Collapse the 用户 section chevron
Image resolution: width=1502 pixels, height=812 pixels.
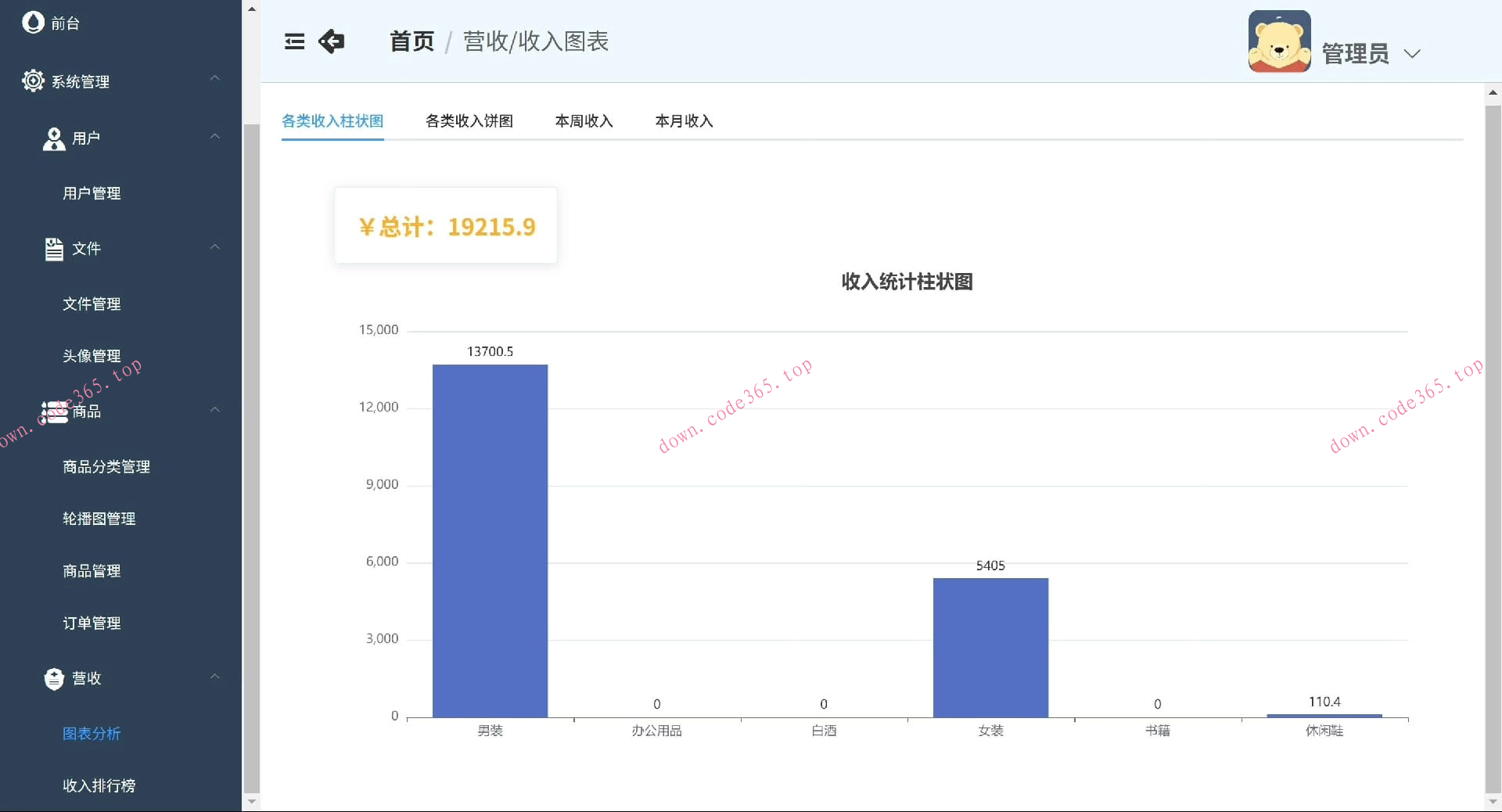(x=215, y=136)
